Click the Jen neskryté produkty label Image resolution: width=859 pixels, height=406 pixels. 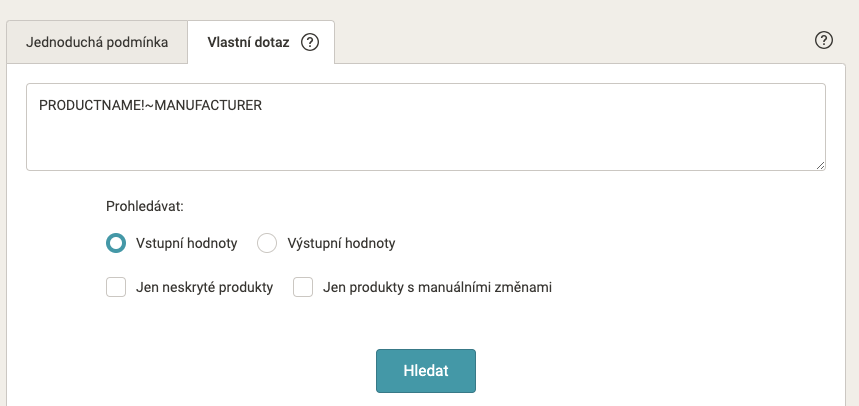[x=204, y=287]
